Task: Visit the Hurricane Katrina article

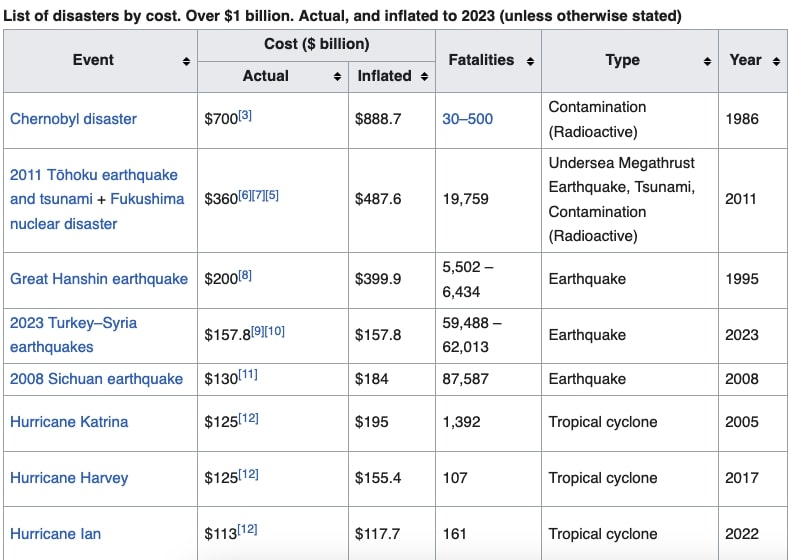Action: 69,422
